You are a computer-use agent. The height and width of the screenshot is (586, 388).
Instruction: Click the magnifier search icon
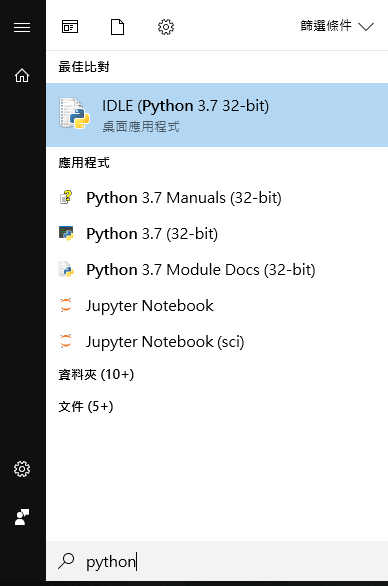66,561
